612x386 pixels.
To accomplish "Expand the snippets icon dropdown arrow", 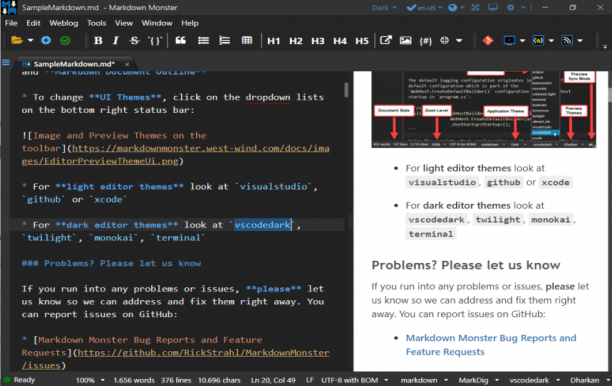I will pyautogui.click(x=551, y=40).
